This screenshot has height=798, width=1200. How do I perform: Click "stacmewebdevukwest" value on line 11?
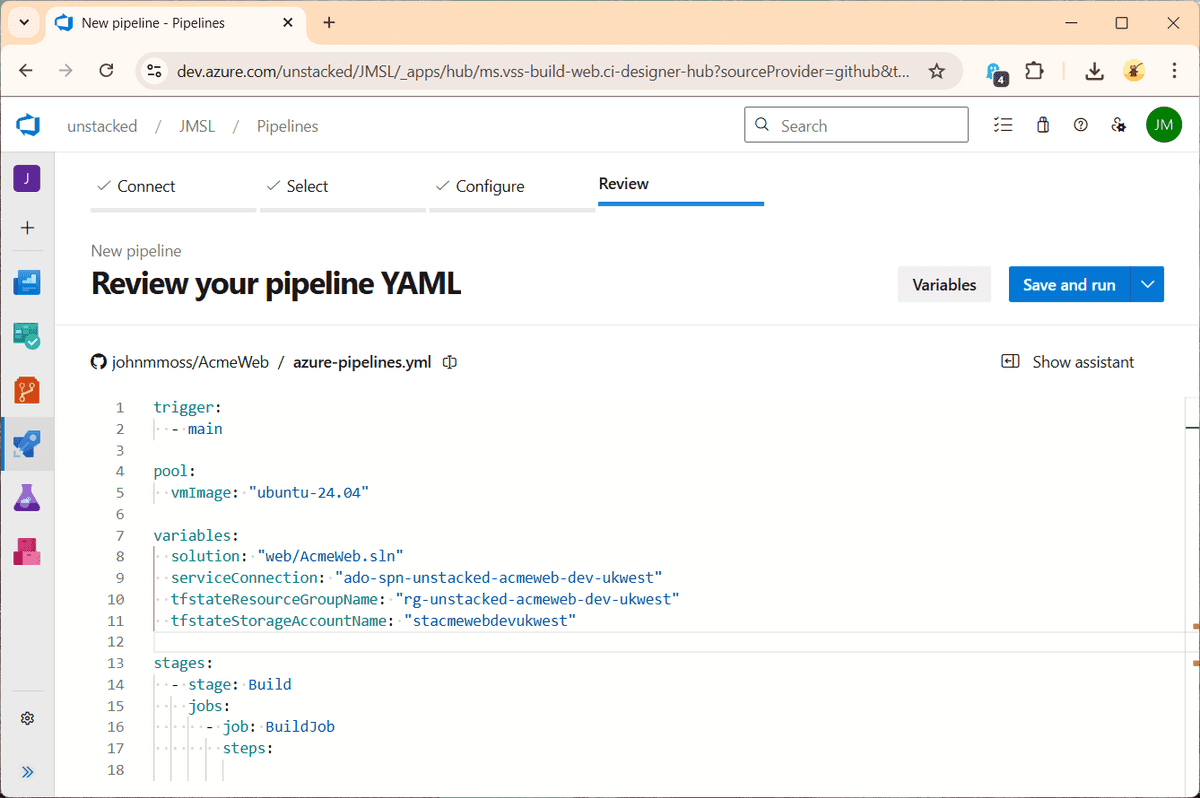(491, 621)
